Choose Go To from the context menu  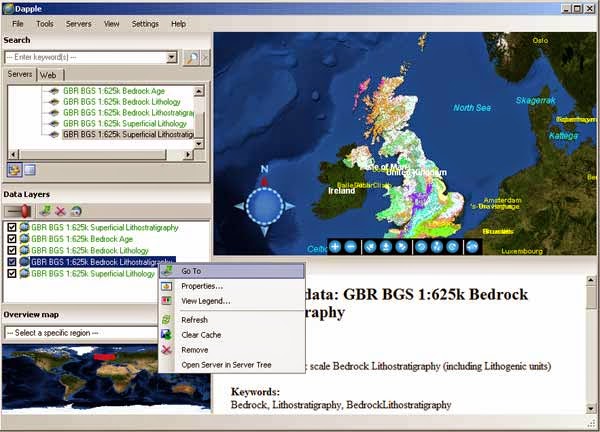tap(232, 271)
